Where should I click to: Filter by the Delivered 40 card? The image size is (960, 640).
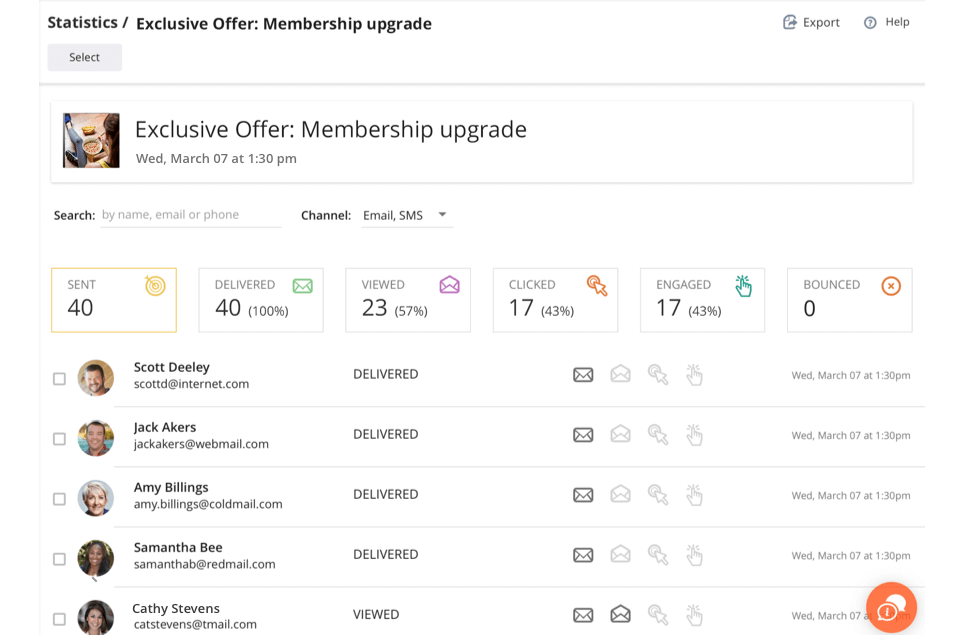261,300
